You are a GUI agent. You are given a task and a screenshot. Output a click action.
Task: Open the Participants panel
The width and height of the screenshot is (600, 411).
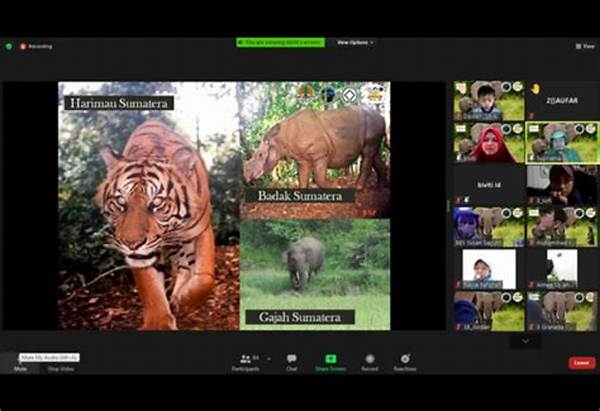pyautogui.click(x=246, y=363)
